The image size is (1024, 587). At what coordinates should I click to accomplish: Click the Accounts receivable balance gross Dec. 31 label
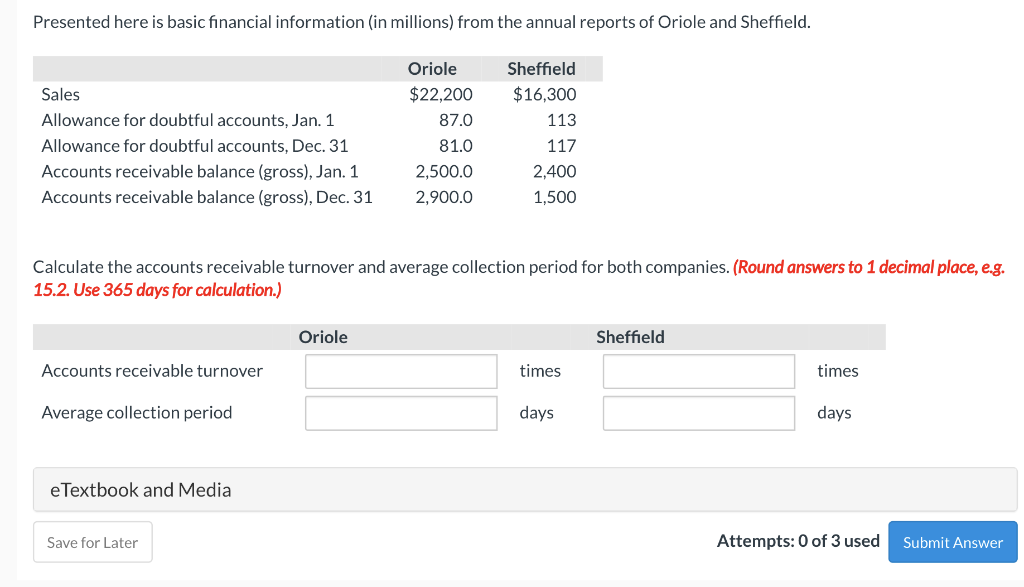[x=206, y=196]
